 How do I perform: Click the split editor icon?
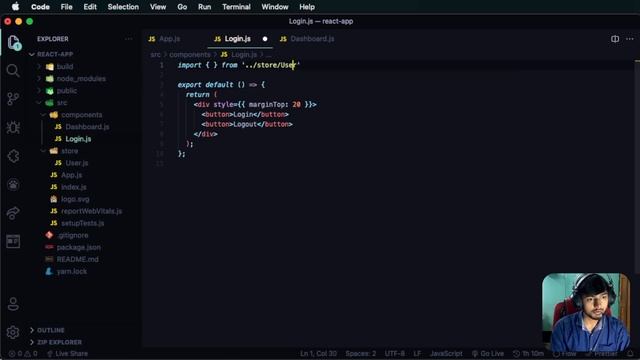[x=615, y=39]
